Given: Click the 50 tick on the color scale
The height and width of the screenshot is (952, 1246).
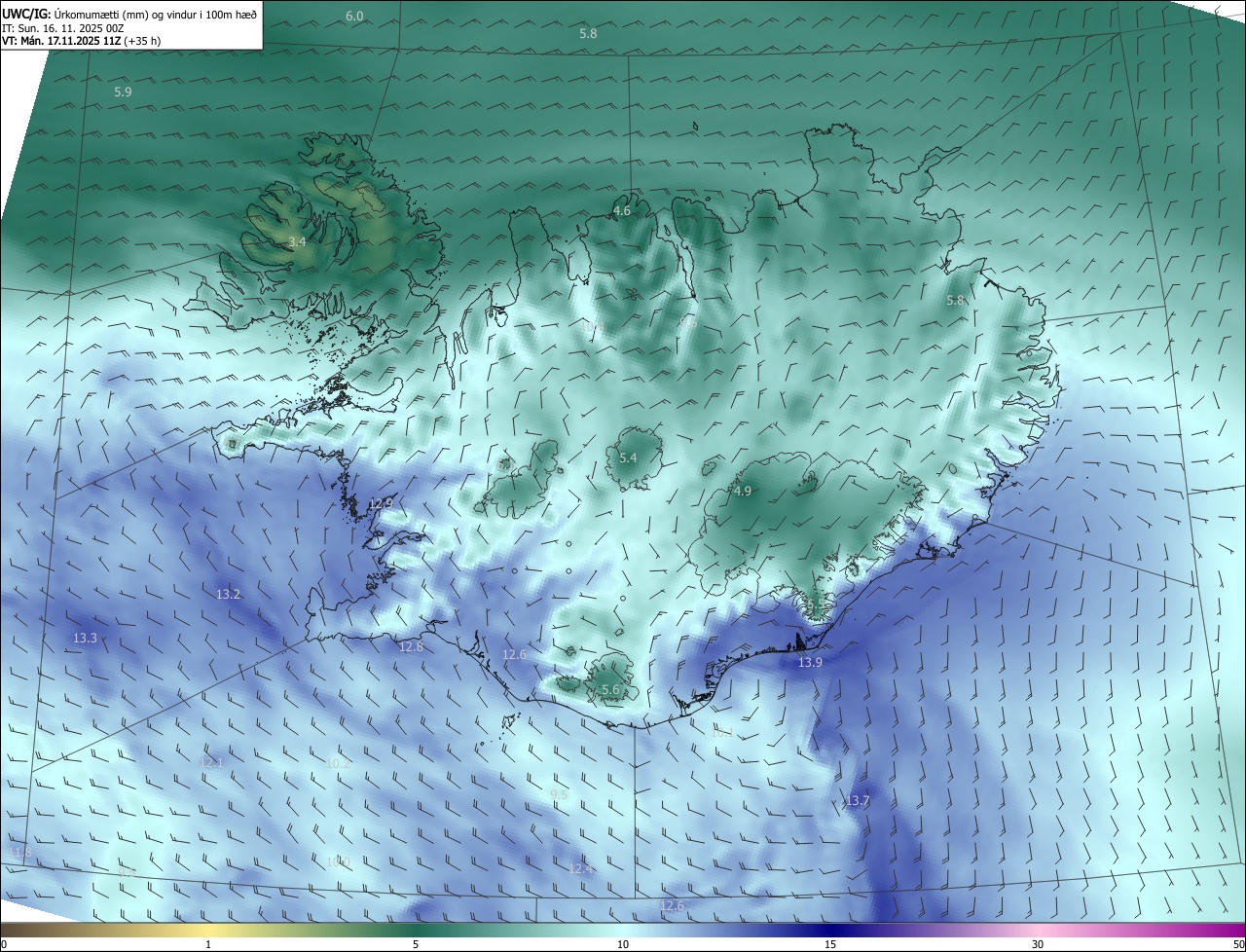Looking at the screenshot, I should click(1238, 944).
